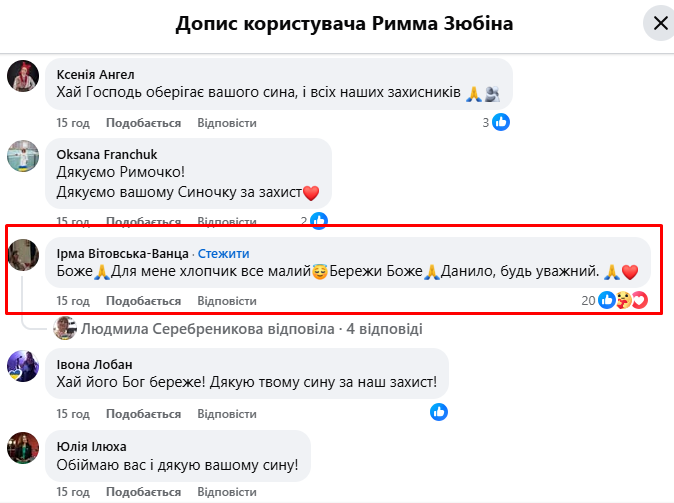This screenshot has height=503, width=674.
Task: Reply to Юлія Ілюха's comment
Action: pos(227,492)
